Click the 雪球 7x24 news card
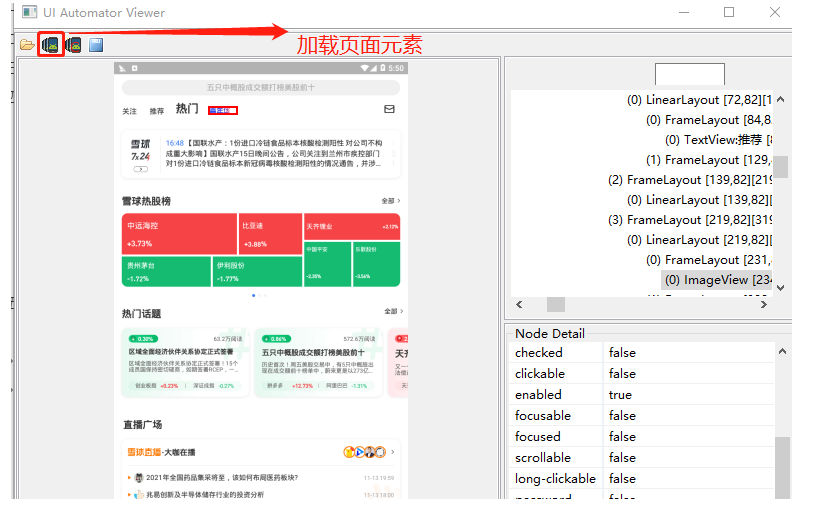 pyautogui.click(x=261, y=154)
